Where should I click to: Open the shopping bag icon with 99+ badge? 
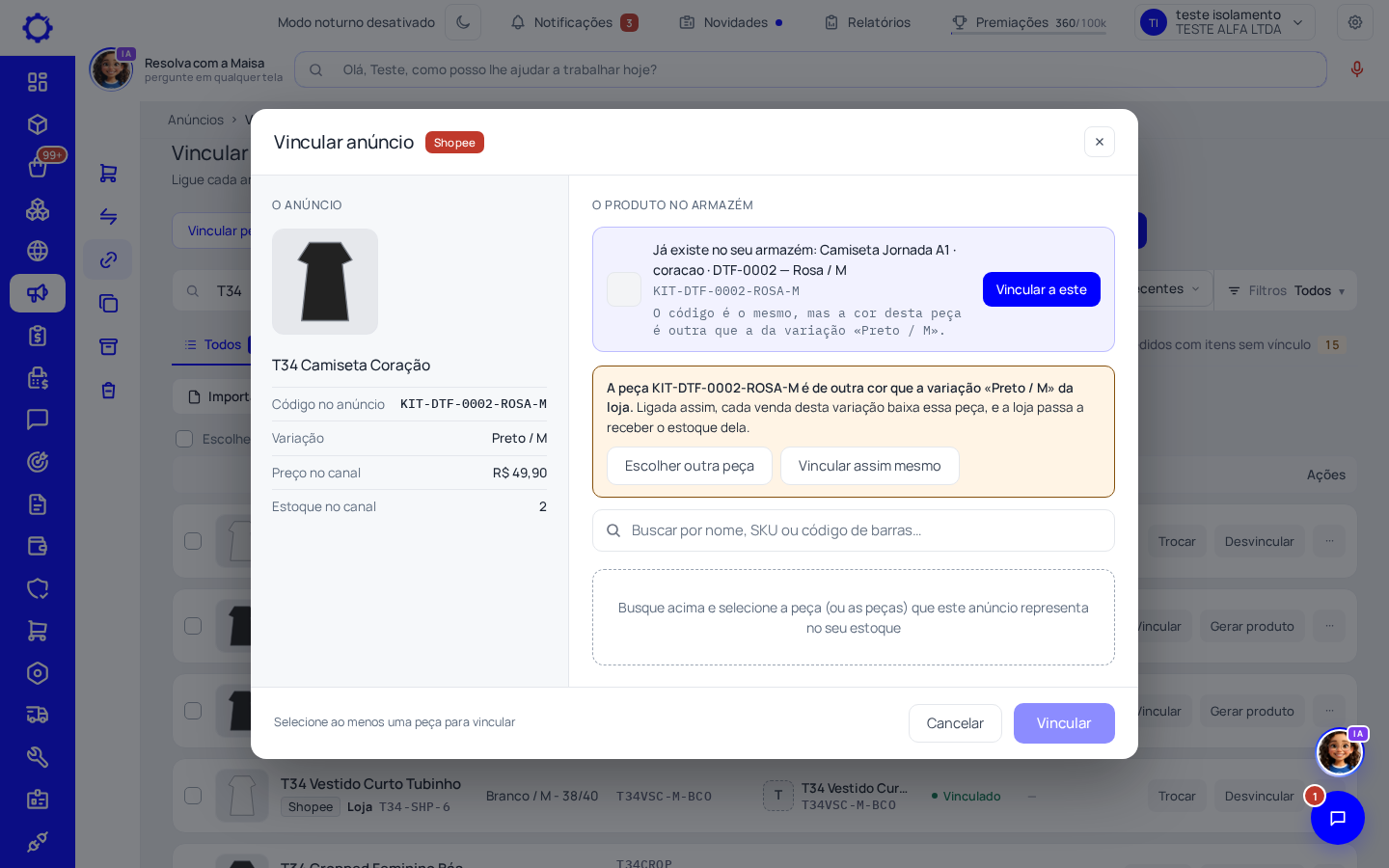(38, 167)
